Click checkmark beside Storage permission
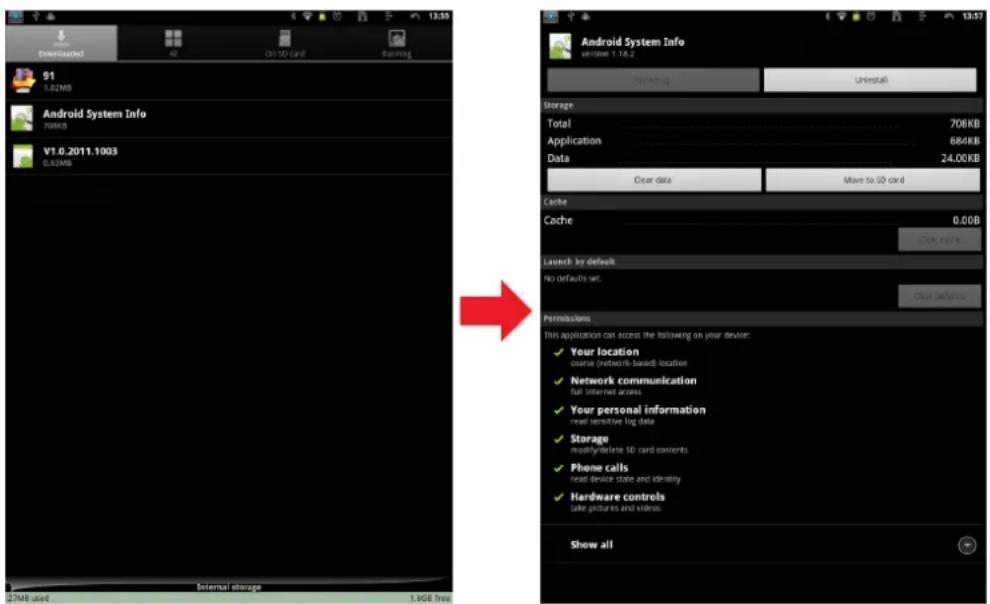The image size is (990, 604). click(558, 439)
